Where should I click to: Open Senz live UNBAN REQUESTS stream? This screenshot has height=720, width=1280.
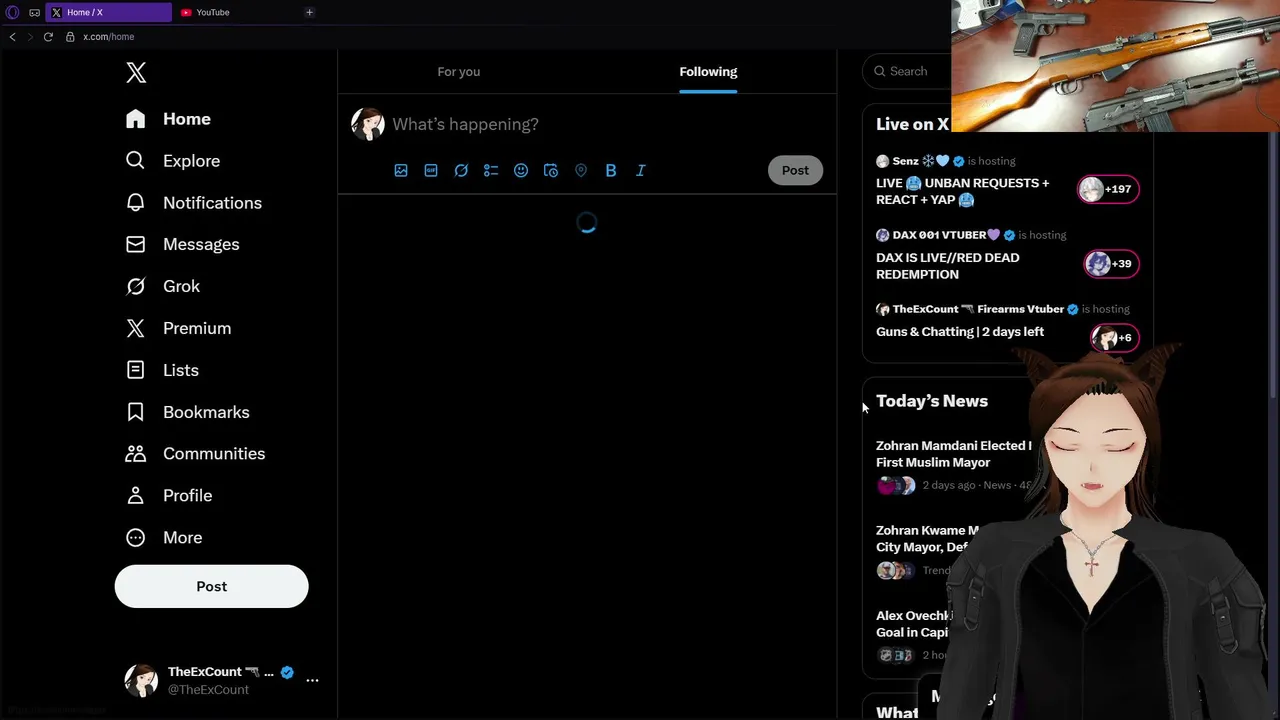(x=962, y=191)
